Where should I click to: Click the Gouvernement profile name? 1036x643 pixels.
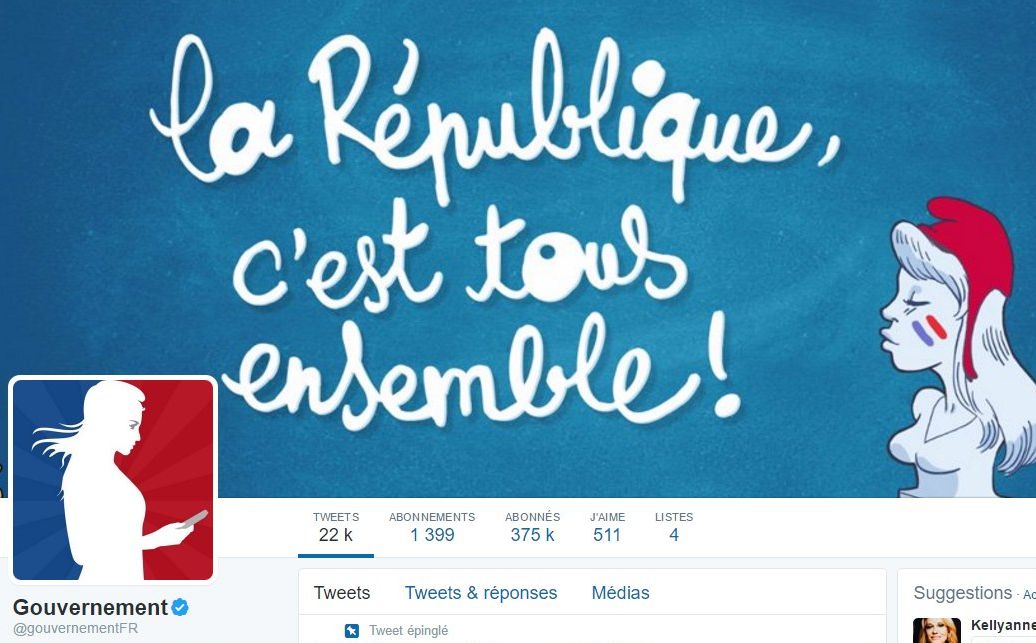tap(91, 607)
